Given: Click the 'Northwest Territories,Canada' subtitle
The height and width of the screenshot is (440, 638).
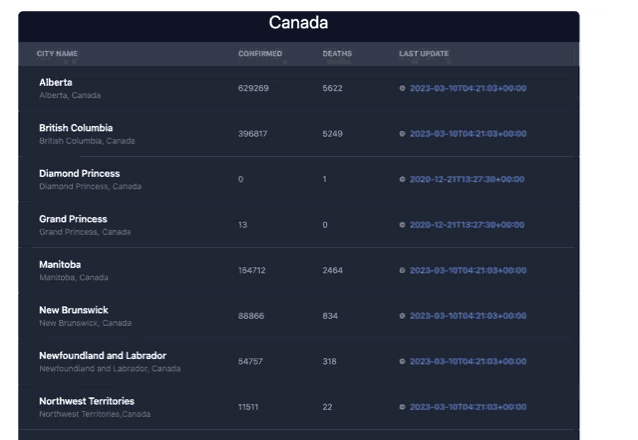Looking at the screenshot, I should [x=95, y=415].
